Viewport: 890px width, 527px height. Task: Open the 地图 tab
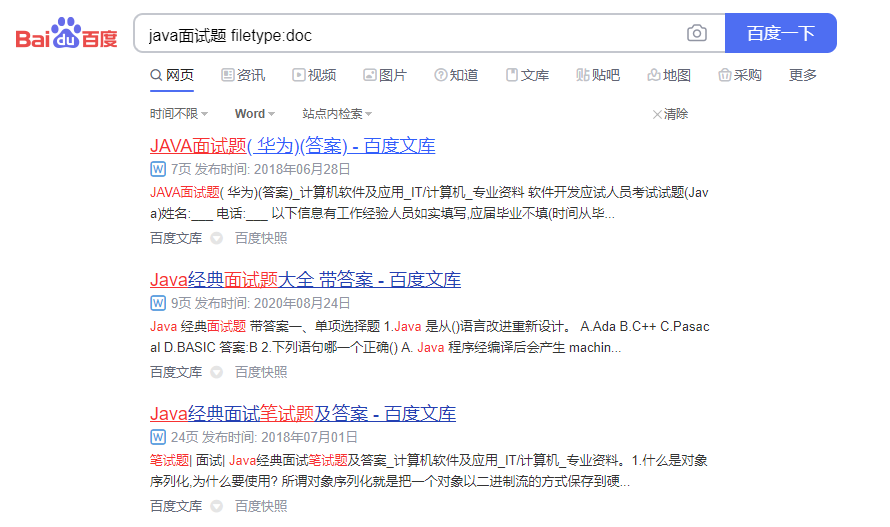tap(669, 76)
